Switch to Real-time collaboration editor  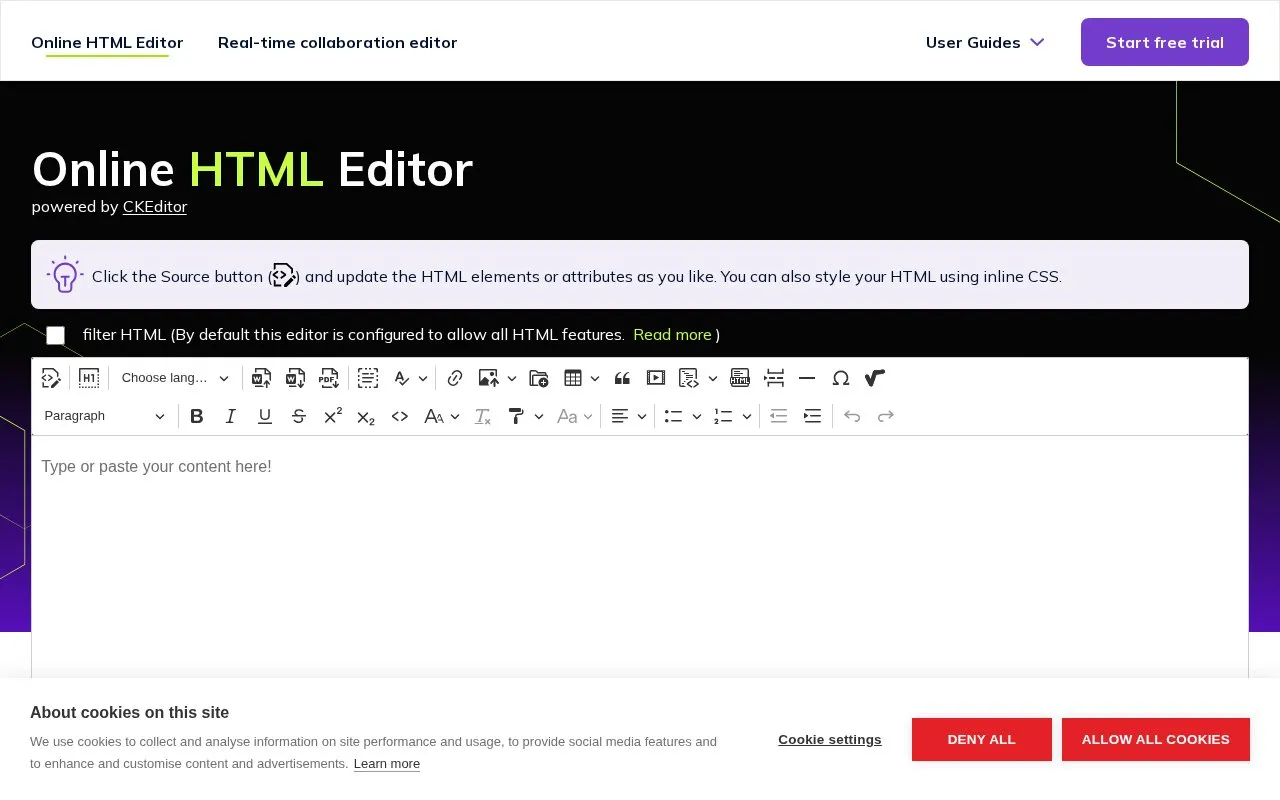338,42
